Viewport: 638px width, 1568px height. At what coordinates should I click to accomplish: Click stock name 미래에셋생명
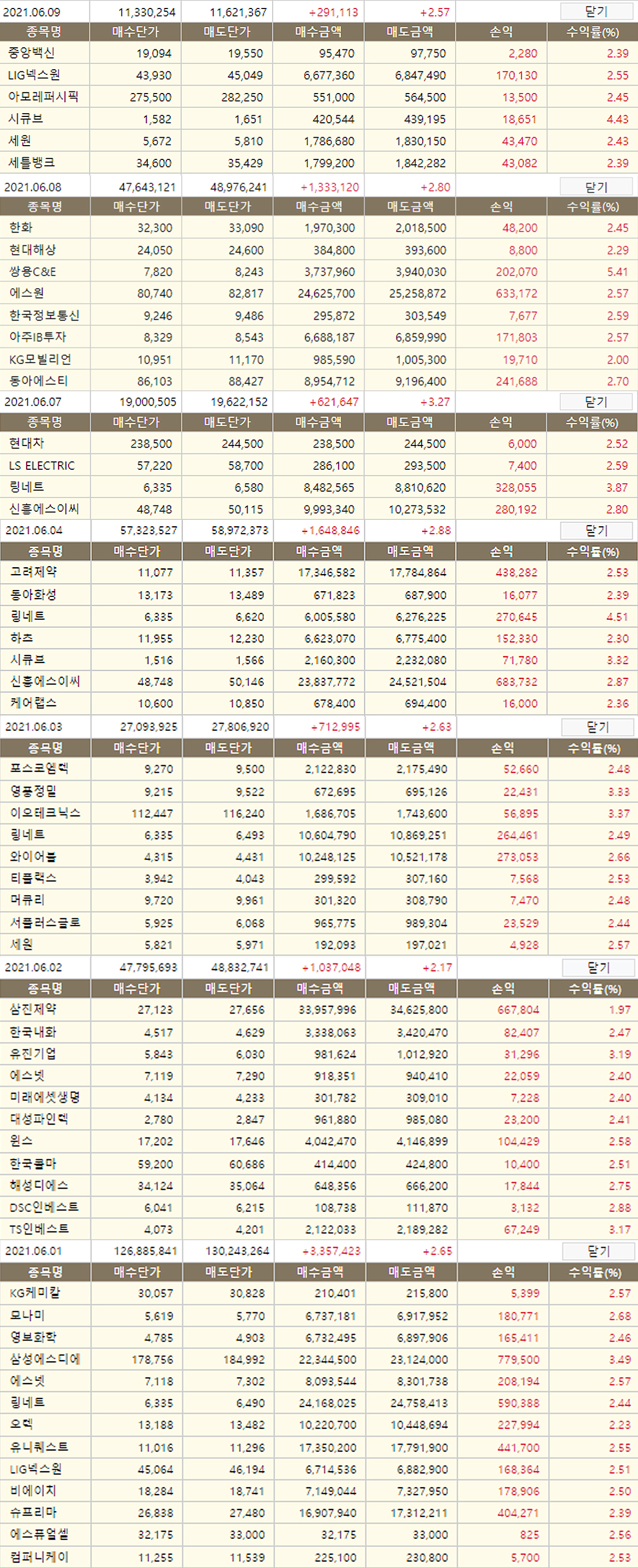coord(45,1098)
